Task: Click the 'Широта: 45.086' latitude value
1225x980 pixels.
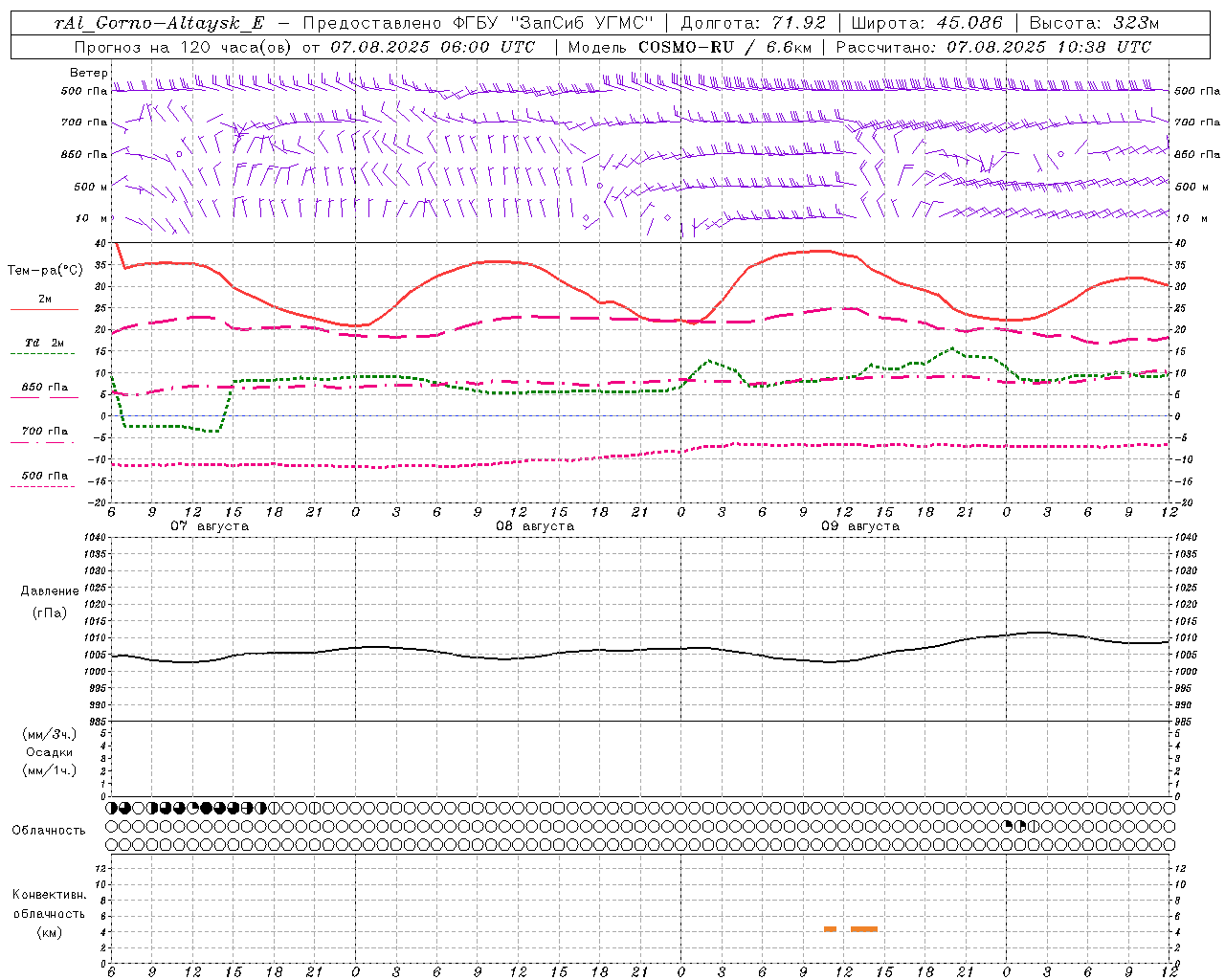Action: click(x=926, y=23)
